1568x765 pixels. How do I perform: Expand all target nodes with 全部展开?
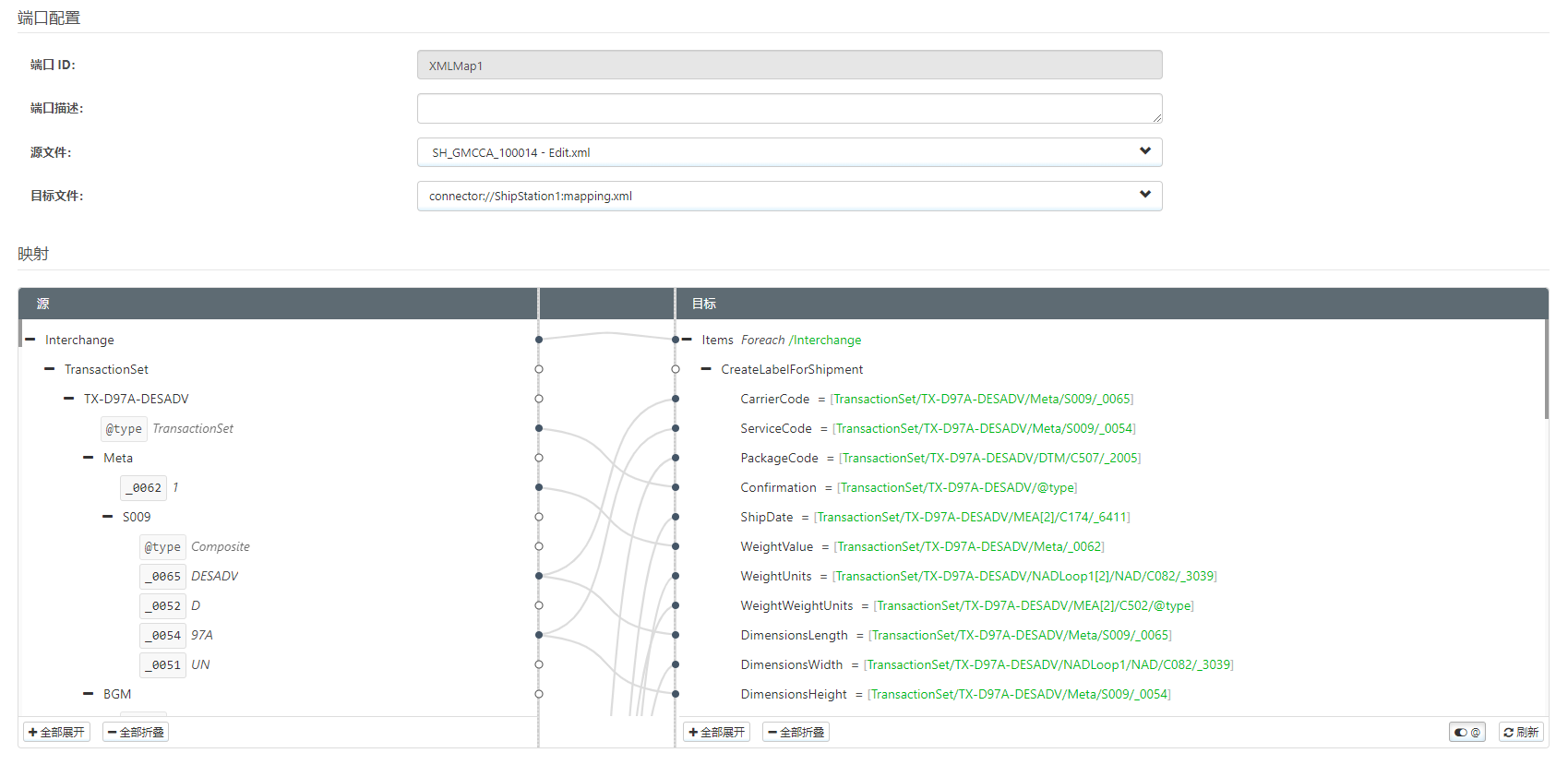[x=716, y=732]
